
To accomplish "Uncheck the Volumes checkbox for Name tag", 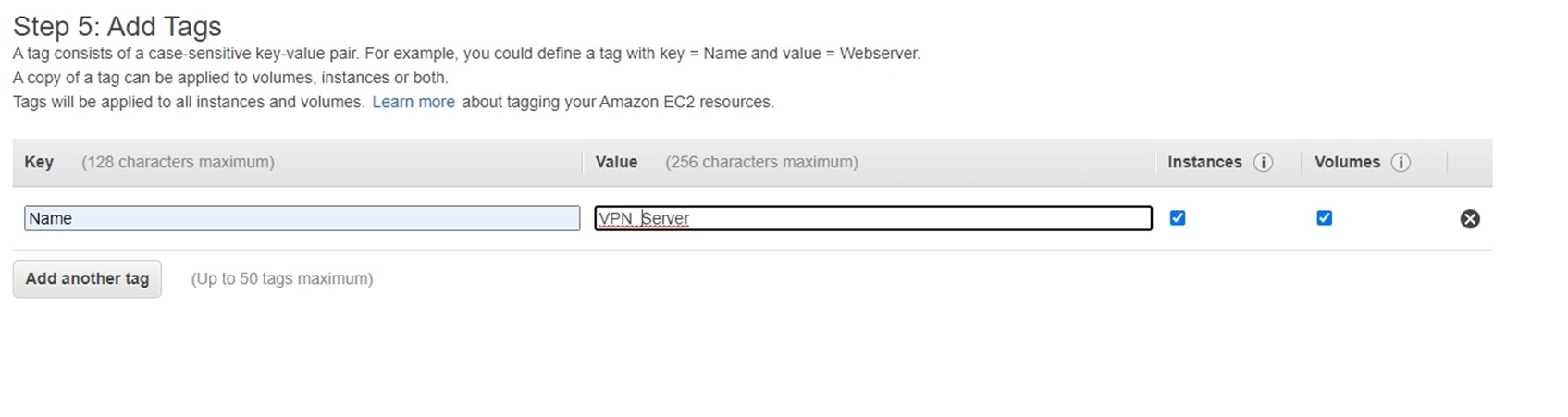I will coord(1324,217).
